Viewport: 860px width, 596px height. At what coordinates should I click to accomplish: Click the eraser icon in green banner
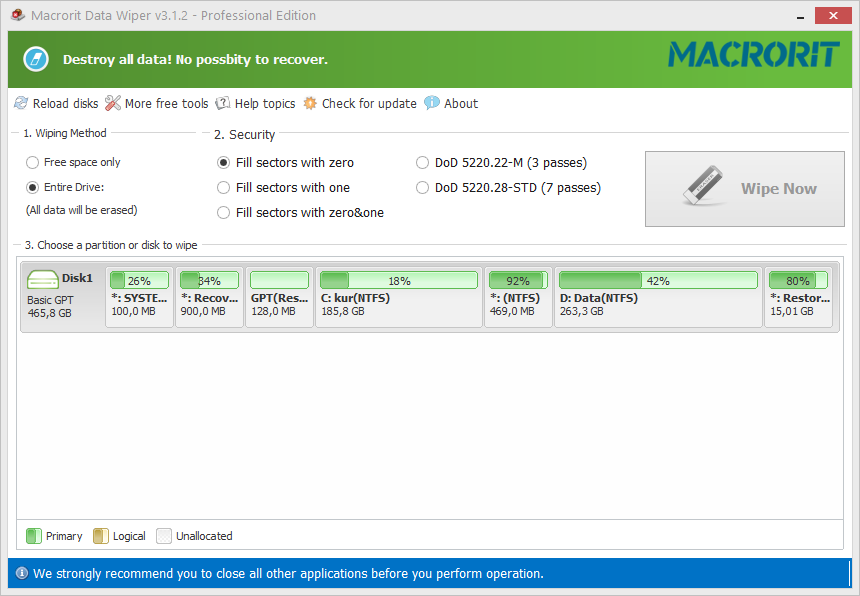[36, 59]
